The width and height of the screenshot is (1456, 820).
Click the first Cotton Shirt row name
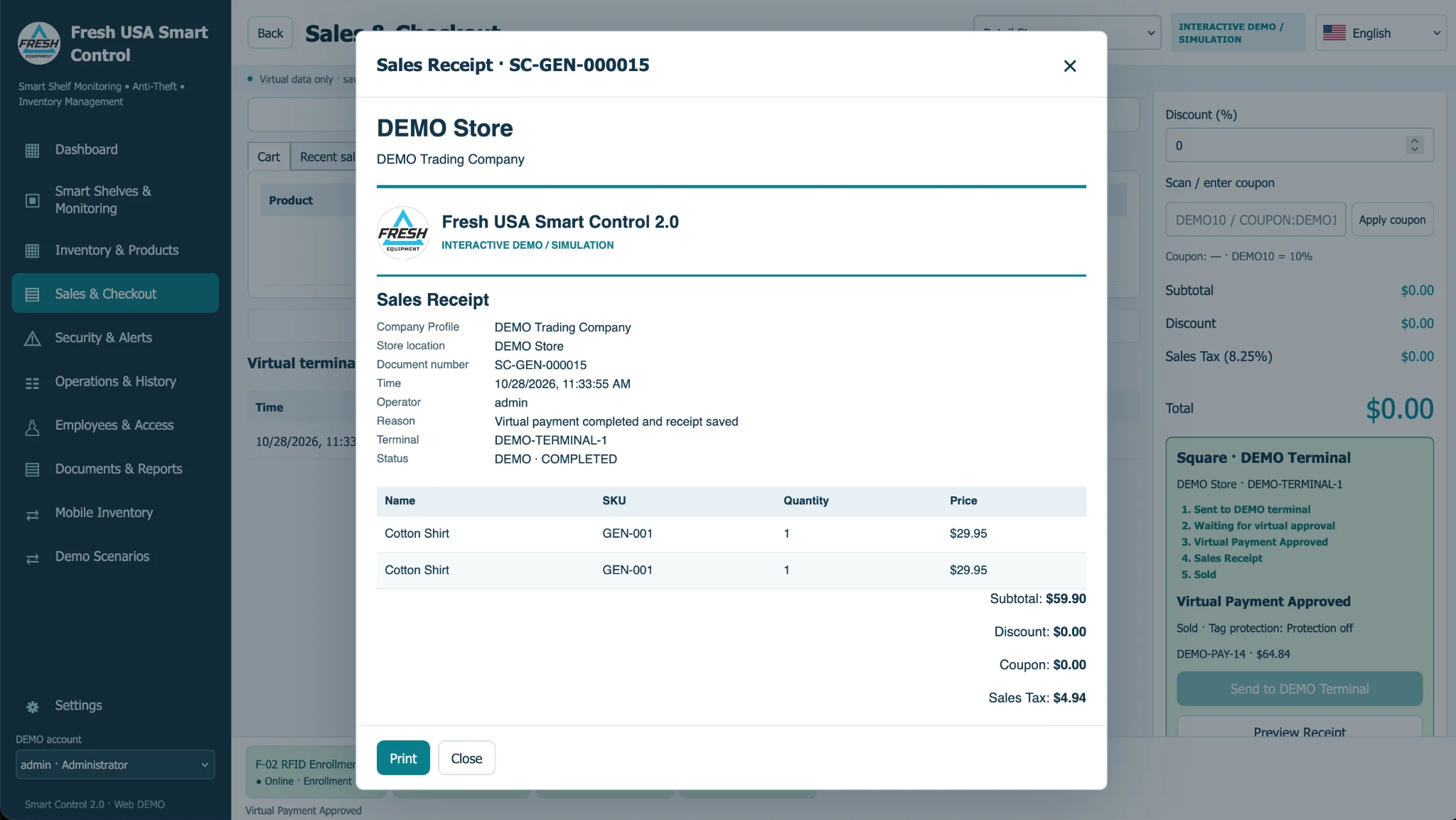417,533
